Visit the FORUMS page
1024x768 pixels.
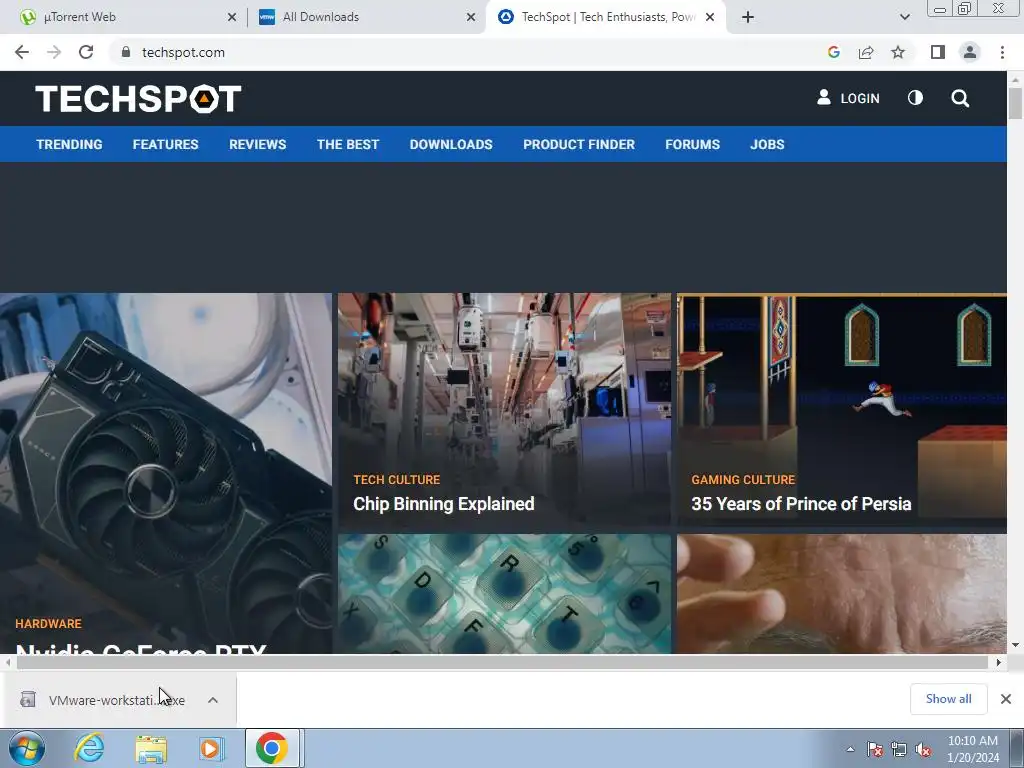click(x=692, y=144)
